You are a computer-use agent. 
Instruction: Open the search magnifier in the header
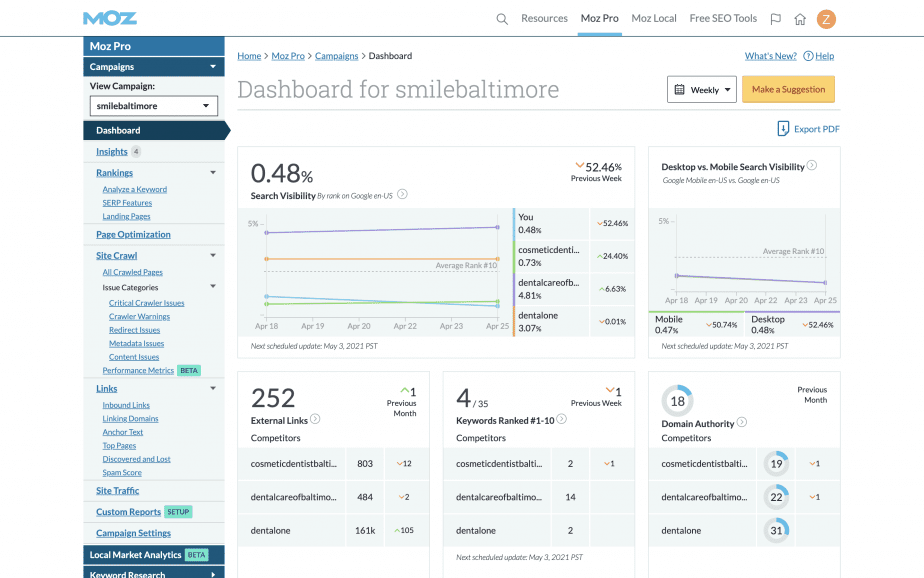point(501,18)
